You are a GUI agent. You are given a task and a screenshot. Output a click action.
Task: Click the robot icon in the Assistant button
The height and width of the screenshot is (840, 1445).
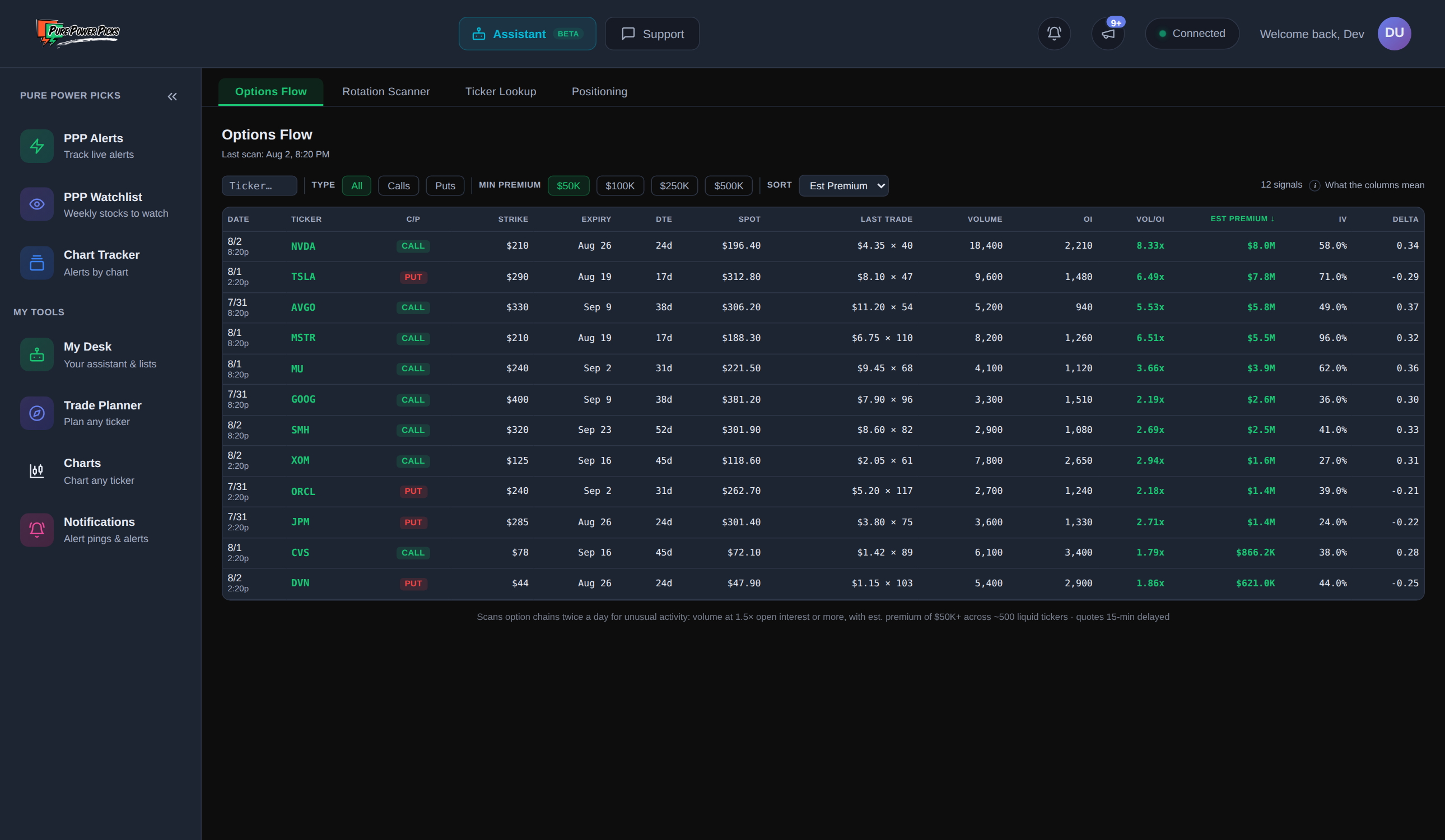click(478, 34)
